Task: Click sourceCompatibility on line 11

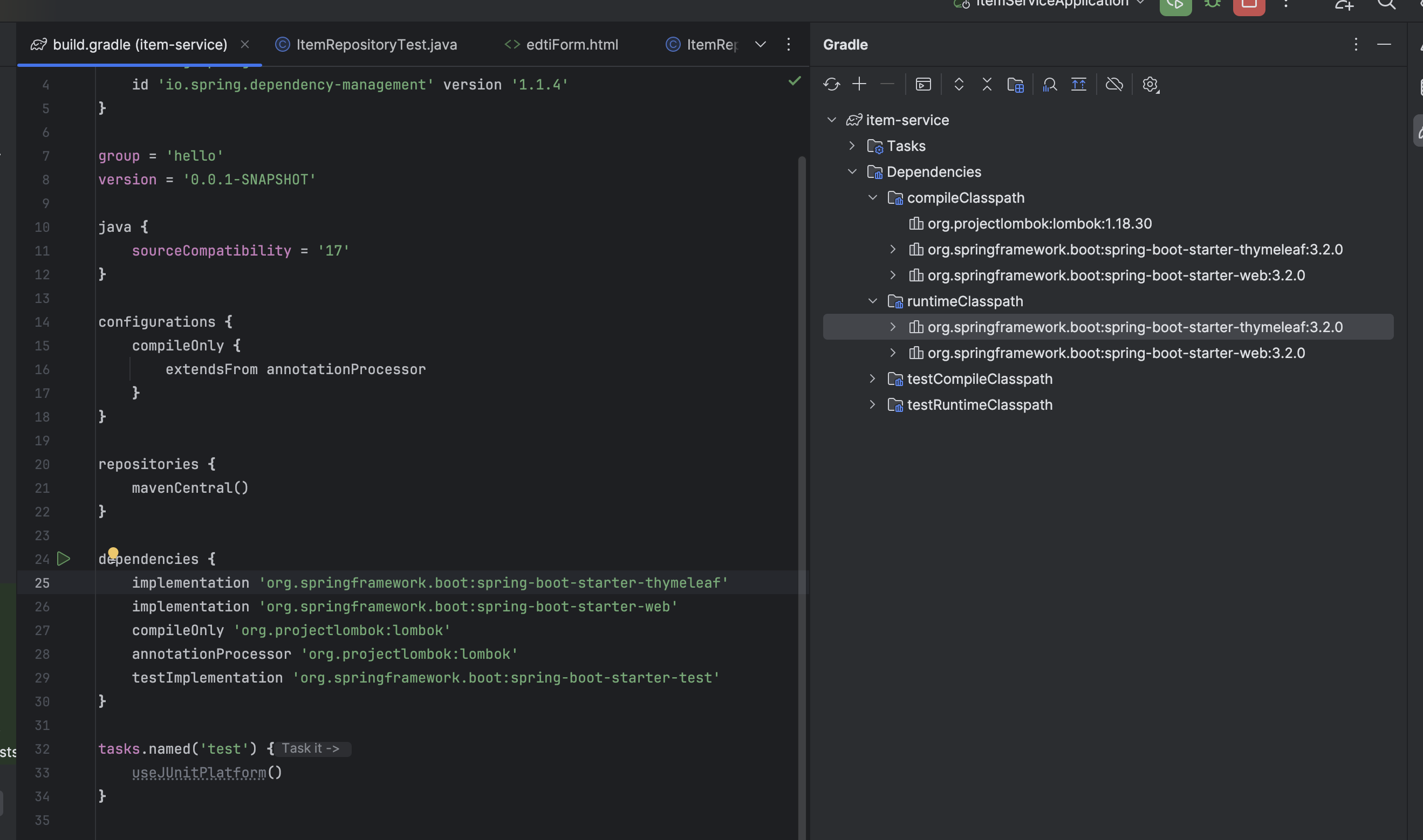Action: (x=211, y=250)
